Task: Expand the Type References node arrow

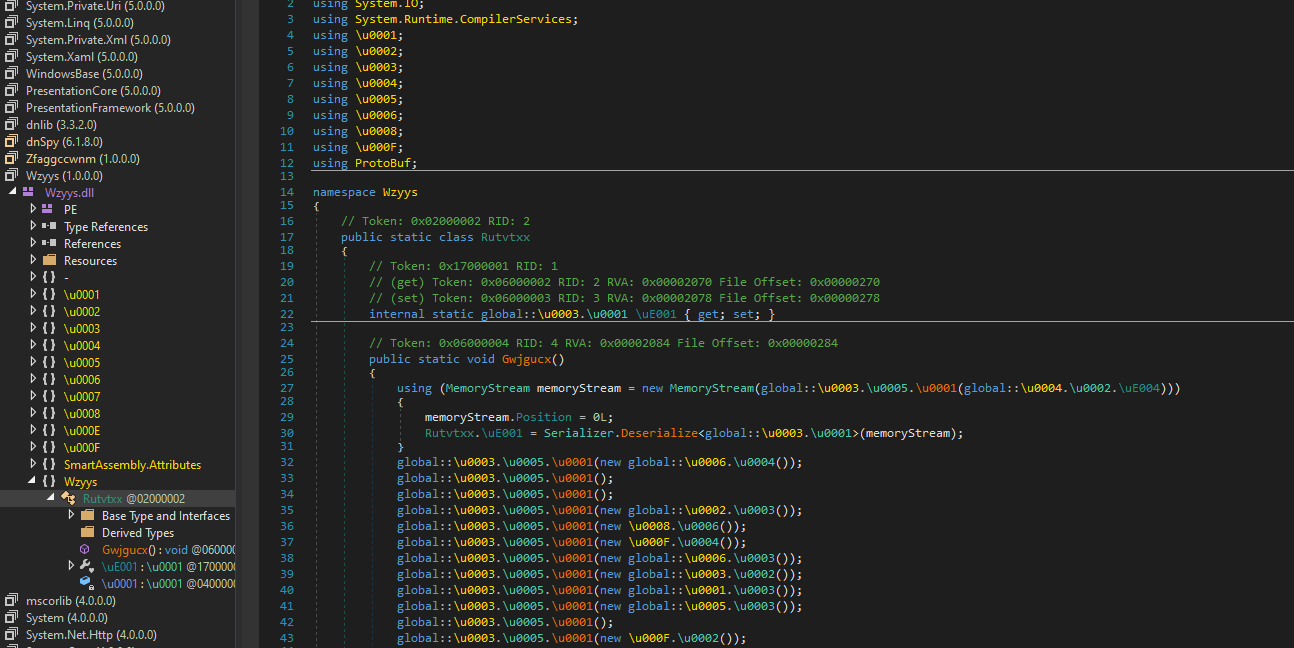Action: point(33,227)
